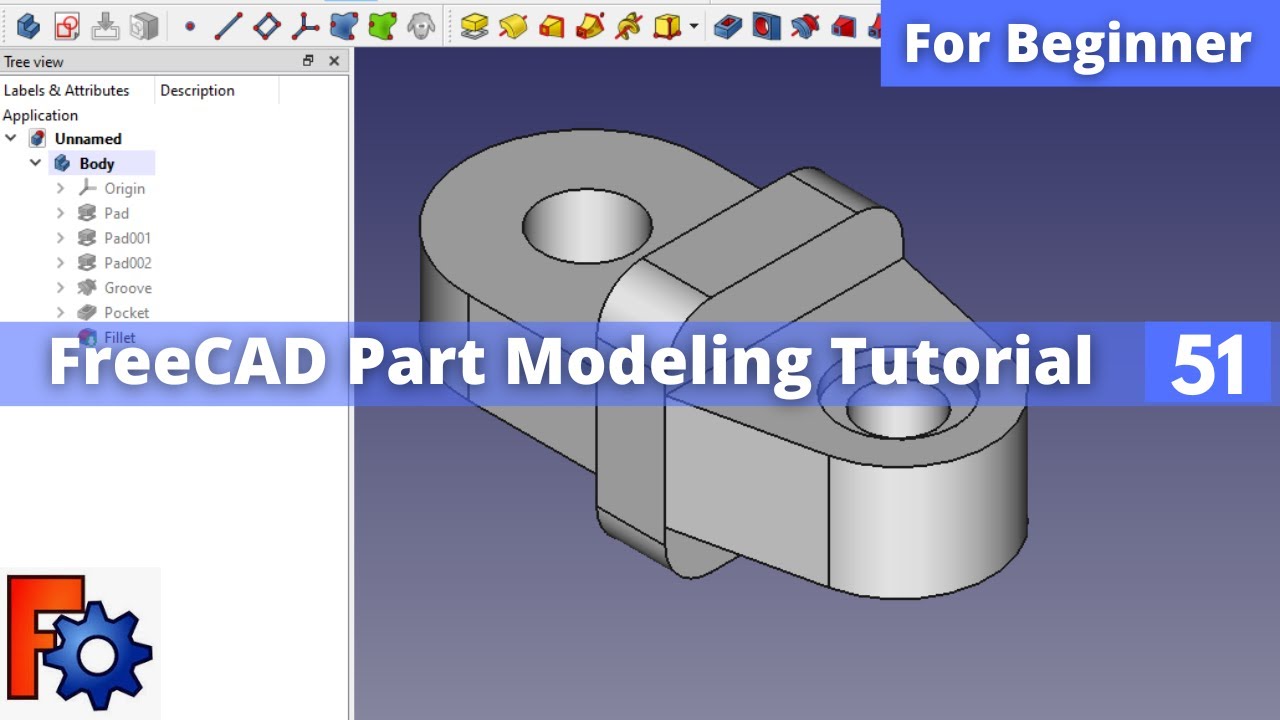Viewport: 1280px width, 720px height.
Task: Collapse the Body node
Action: (x=35, y=163)
